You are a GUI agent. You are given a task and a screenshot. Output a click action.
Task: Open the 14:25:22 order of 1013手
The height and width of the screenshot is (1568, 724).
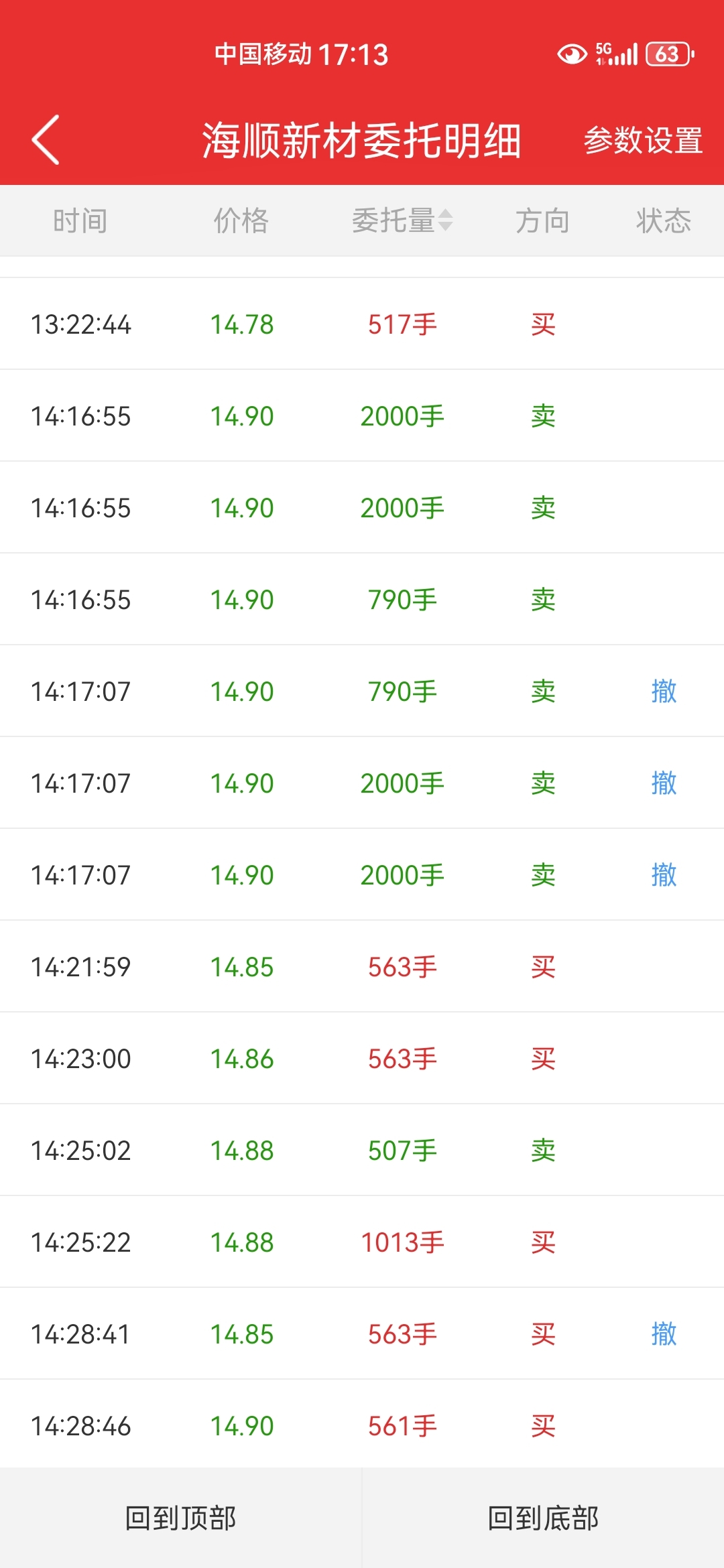(x=362, y=1242)
